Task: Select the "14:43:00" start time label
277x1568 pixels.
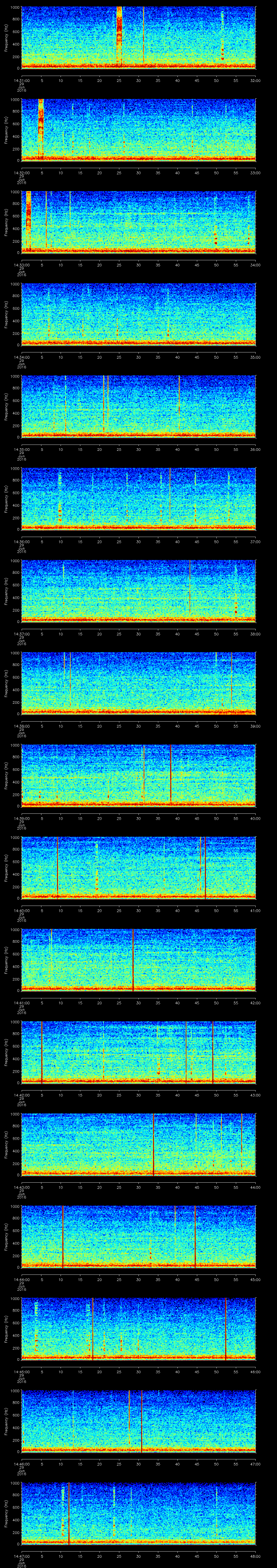Action: tap(21, 1187)
